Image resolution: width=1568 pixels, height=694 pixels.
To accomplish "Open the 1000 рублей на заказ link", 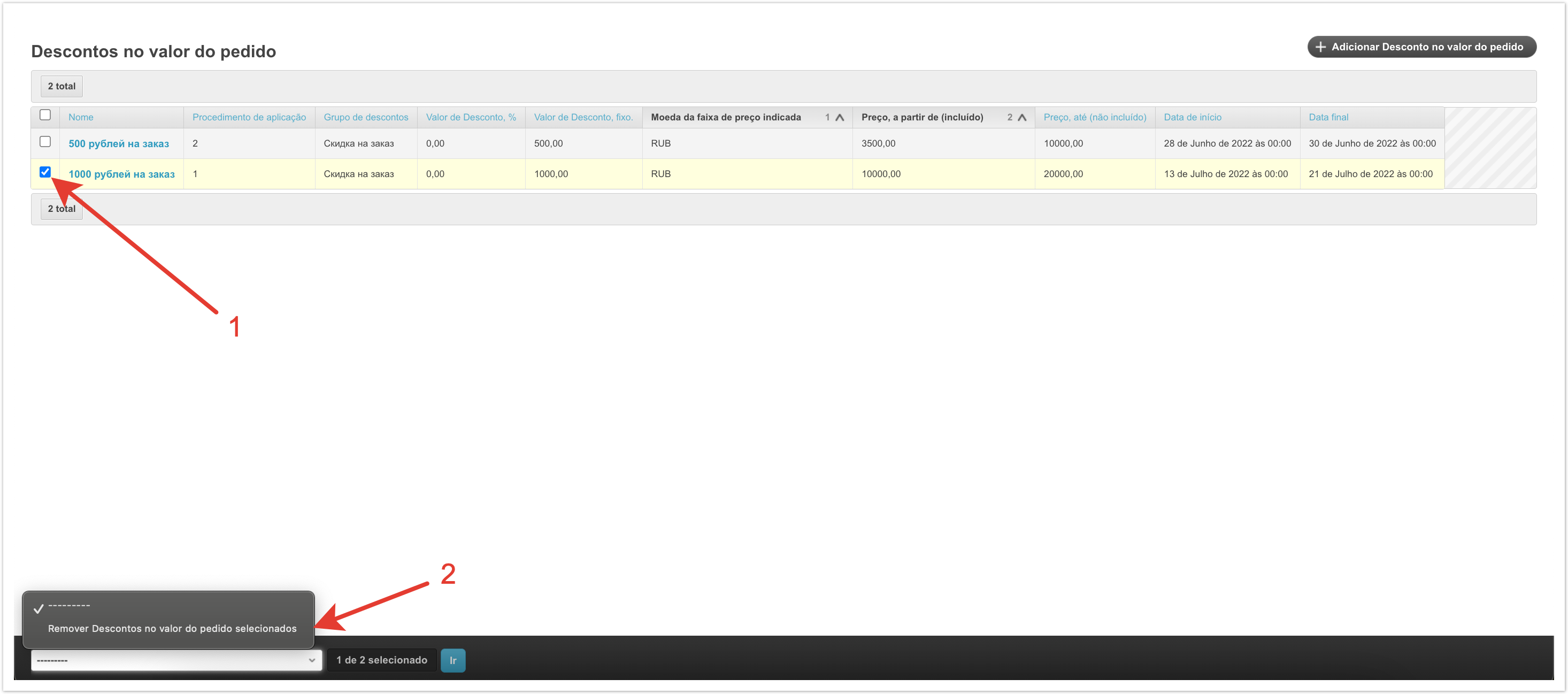I will tap(121, 174).
